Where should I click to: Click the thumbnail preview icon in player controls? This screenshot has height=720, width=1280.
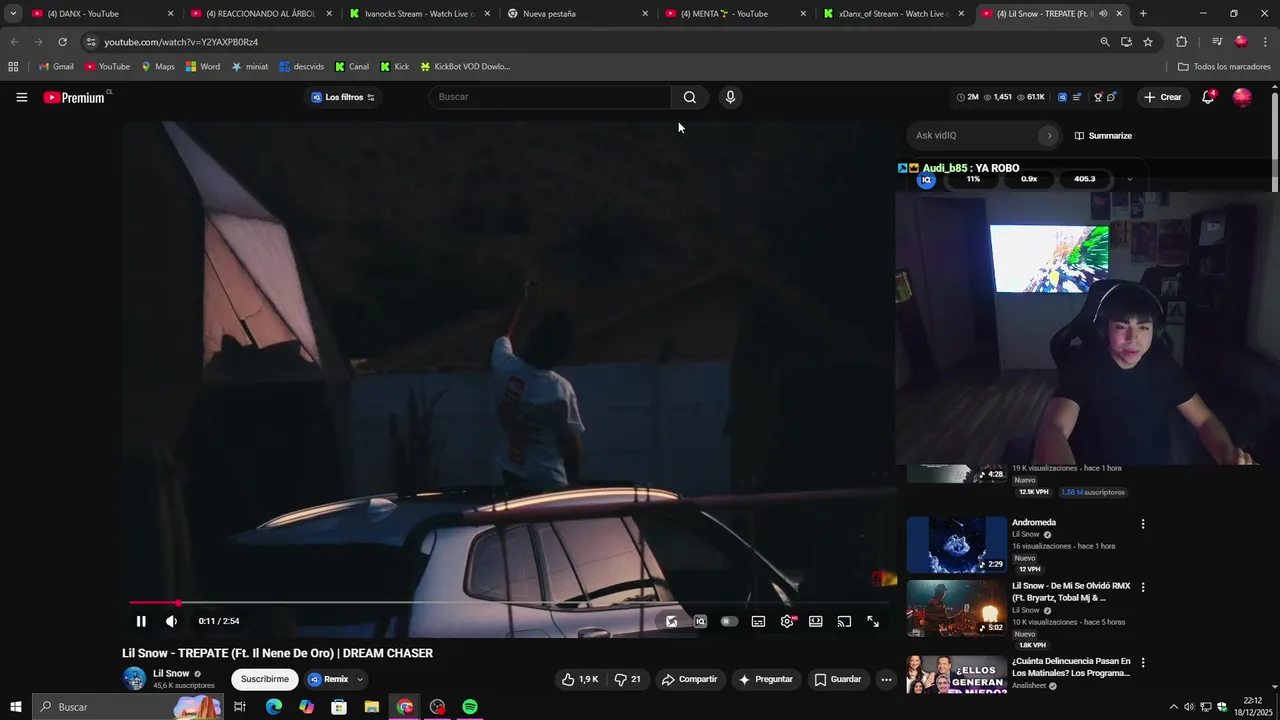[x=672, y=621]
